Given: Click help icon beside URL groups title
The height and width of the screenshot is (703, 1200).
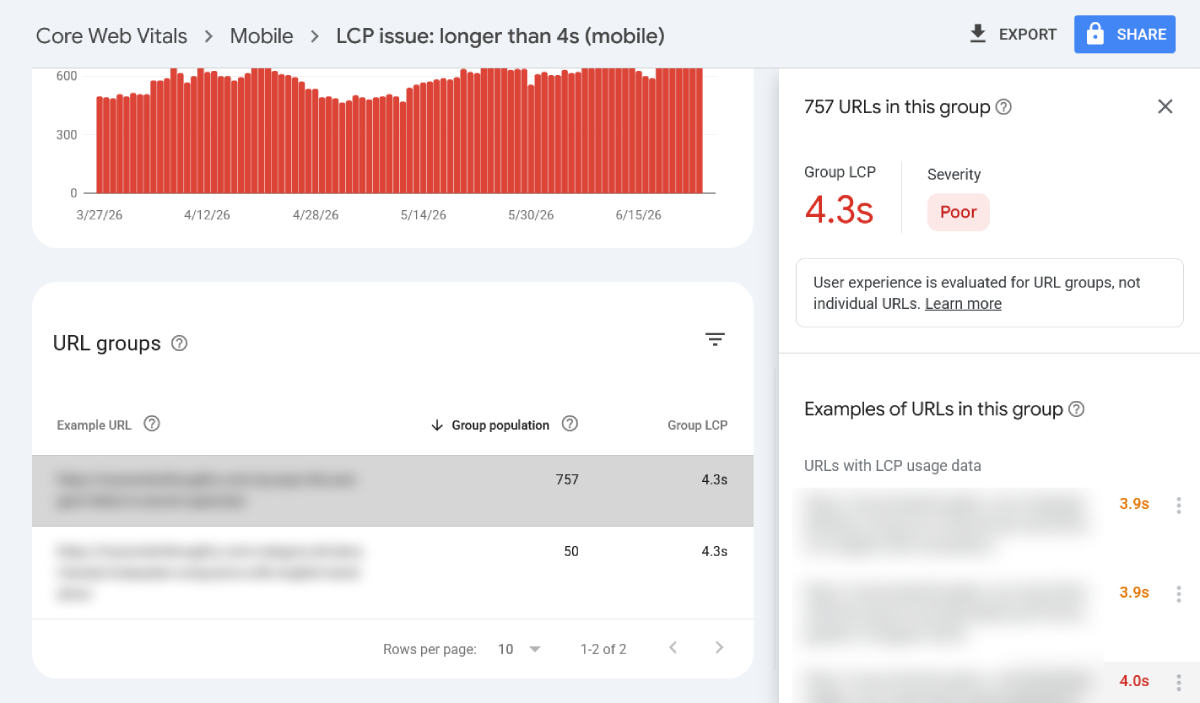Looking at the screenshot, I should pyautogui.click(x=179, y=343).
